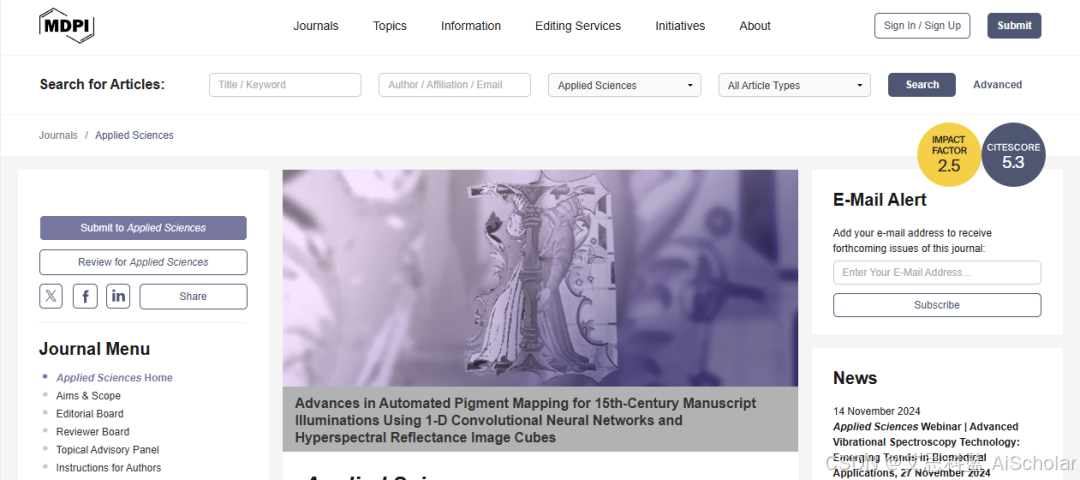This screenshot has width=1080, height=480.
Task: Click the Search button
Action: pos(922,85)
